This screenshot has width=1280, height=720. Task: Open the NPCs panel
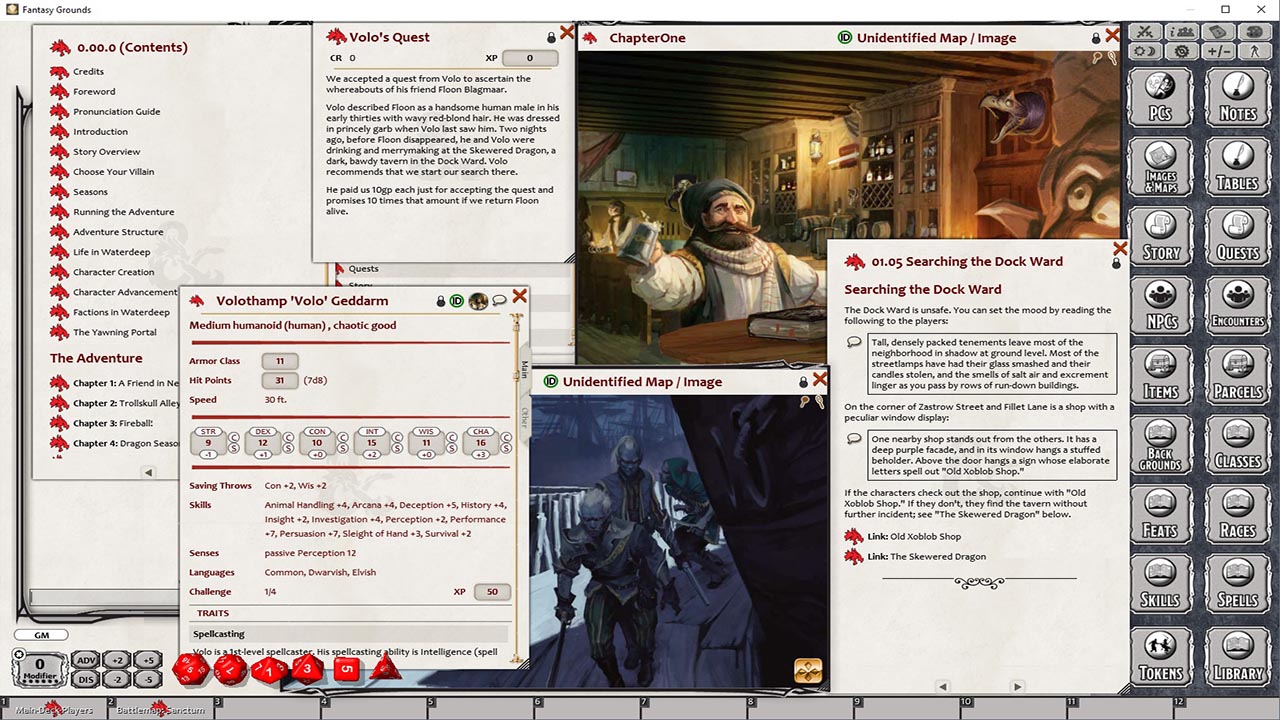1161,307
